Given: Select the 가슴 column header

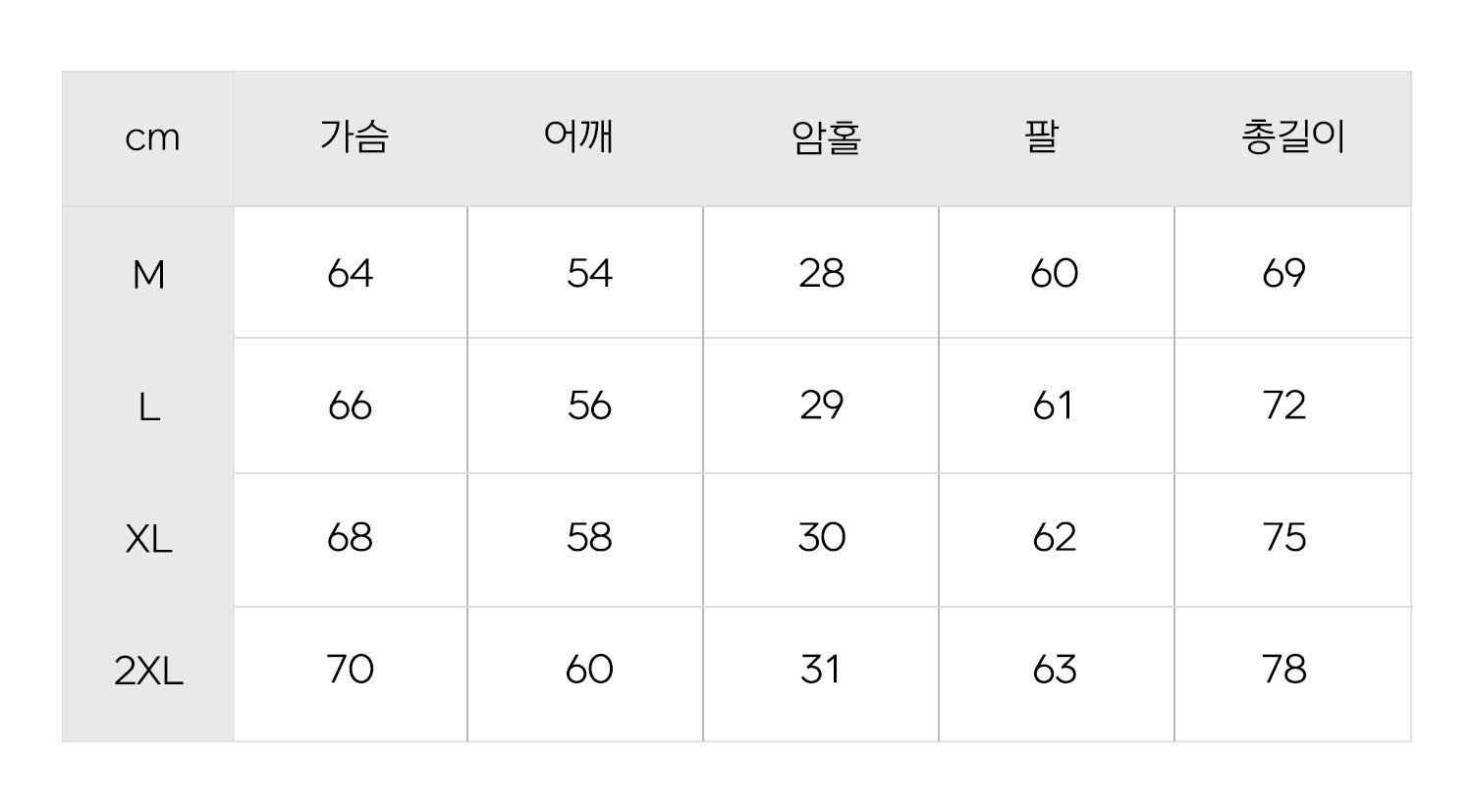Looking at the screenshot, I should [x=354, y=136].
